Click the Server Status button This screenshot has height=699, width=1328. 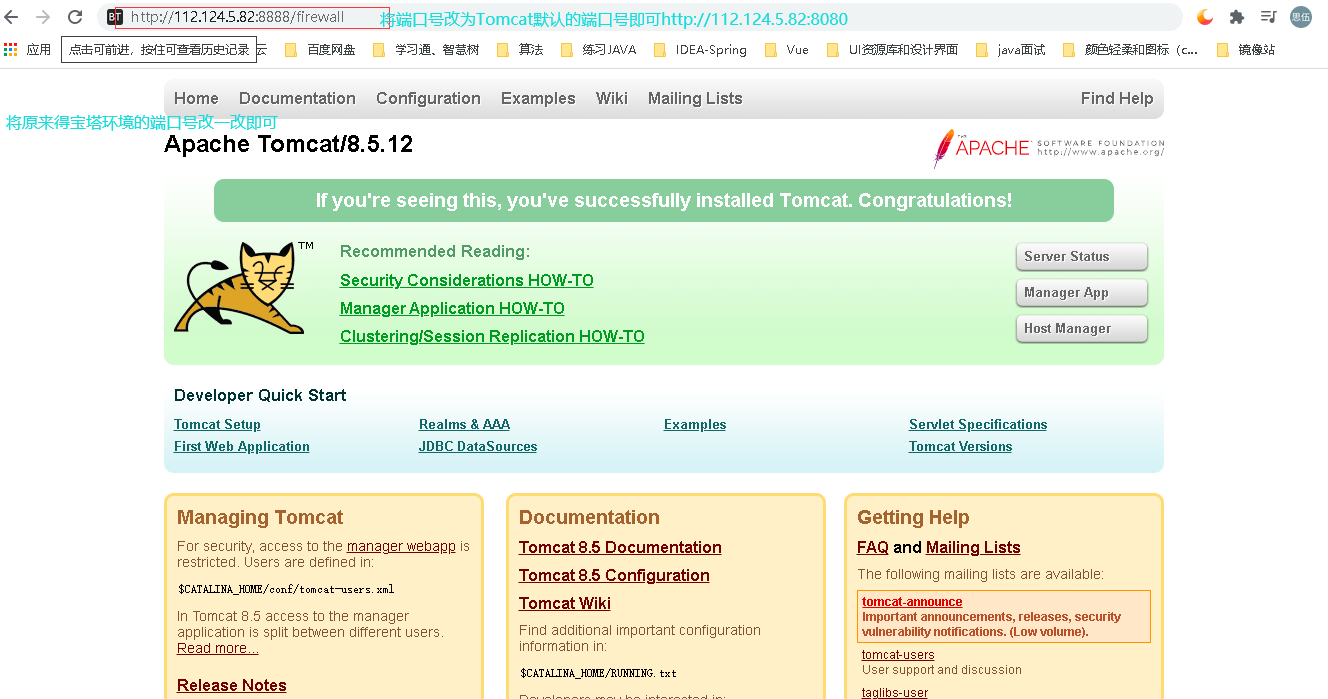coord(1081,256)
